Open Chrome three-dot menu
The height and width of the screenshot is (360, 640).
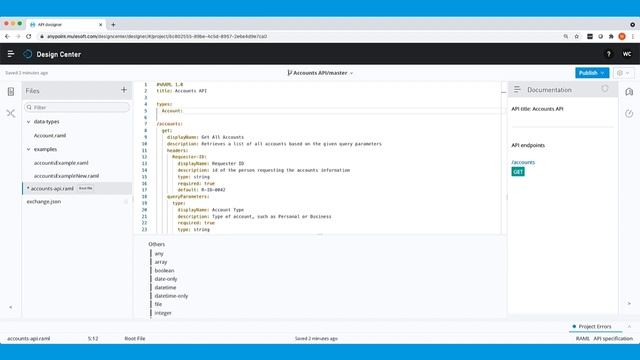633,36
